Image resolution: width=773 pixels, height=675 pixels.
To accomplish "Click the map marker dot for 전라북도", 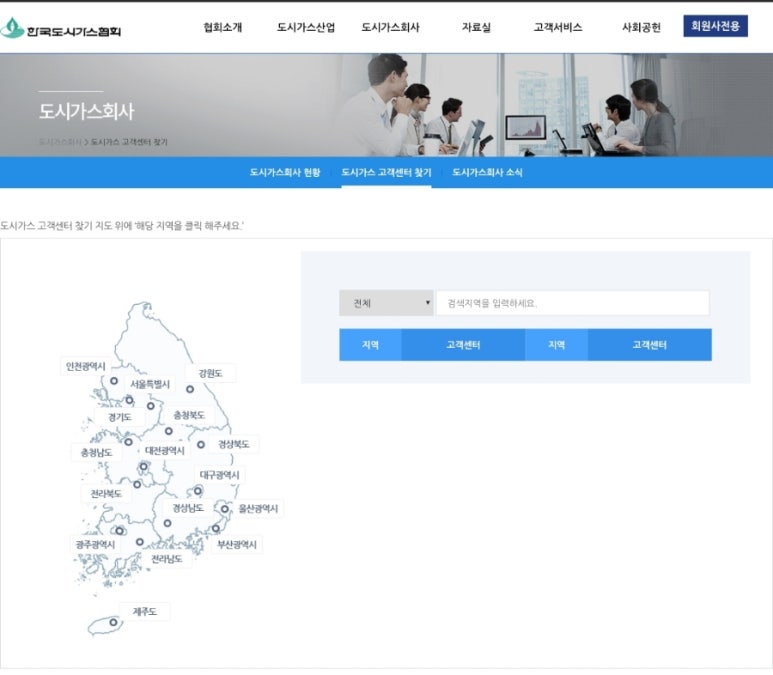I will [137, 485].
